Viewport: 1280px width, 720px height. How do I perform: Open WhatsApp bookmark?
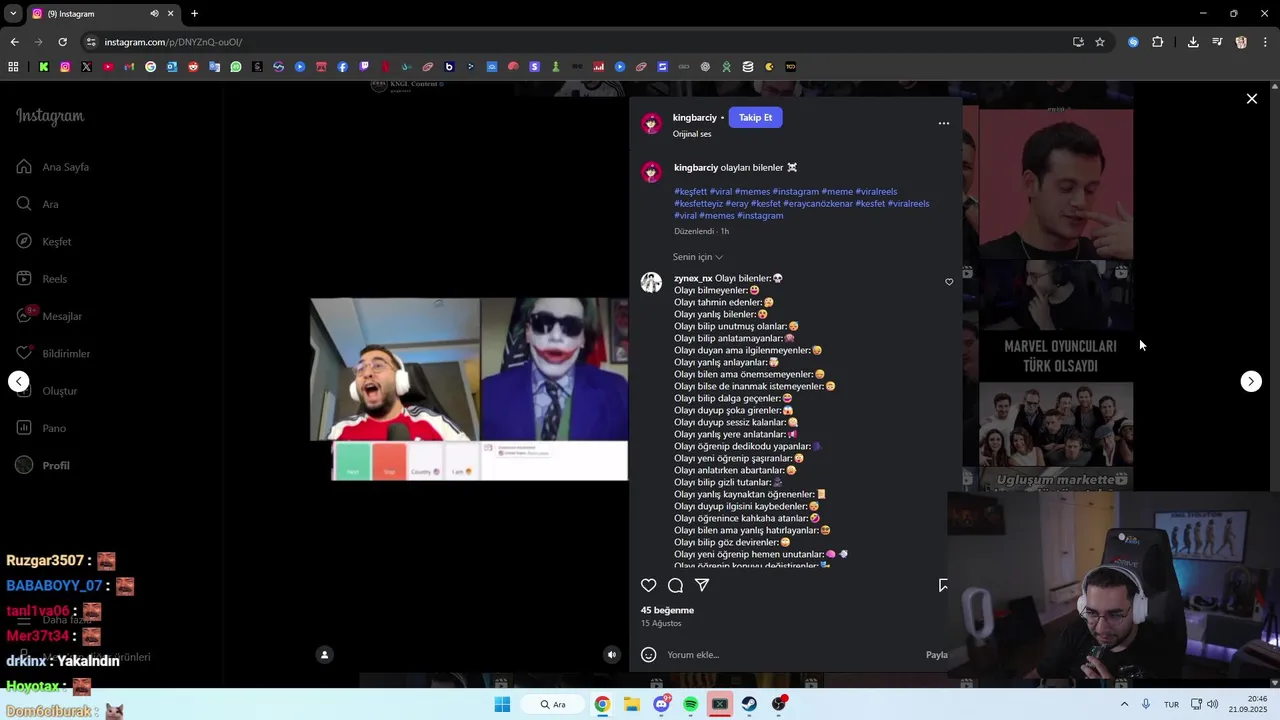[236, 67]
